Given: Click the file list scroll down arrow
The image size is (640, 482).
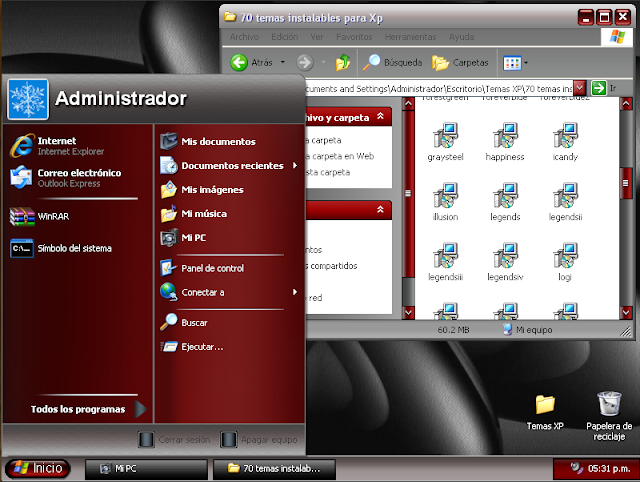Looking at the screenshot, I should pos(626,313).
